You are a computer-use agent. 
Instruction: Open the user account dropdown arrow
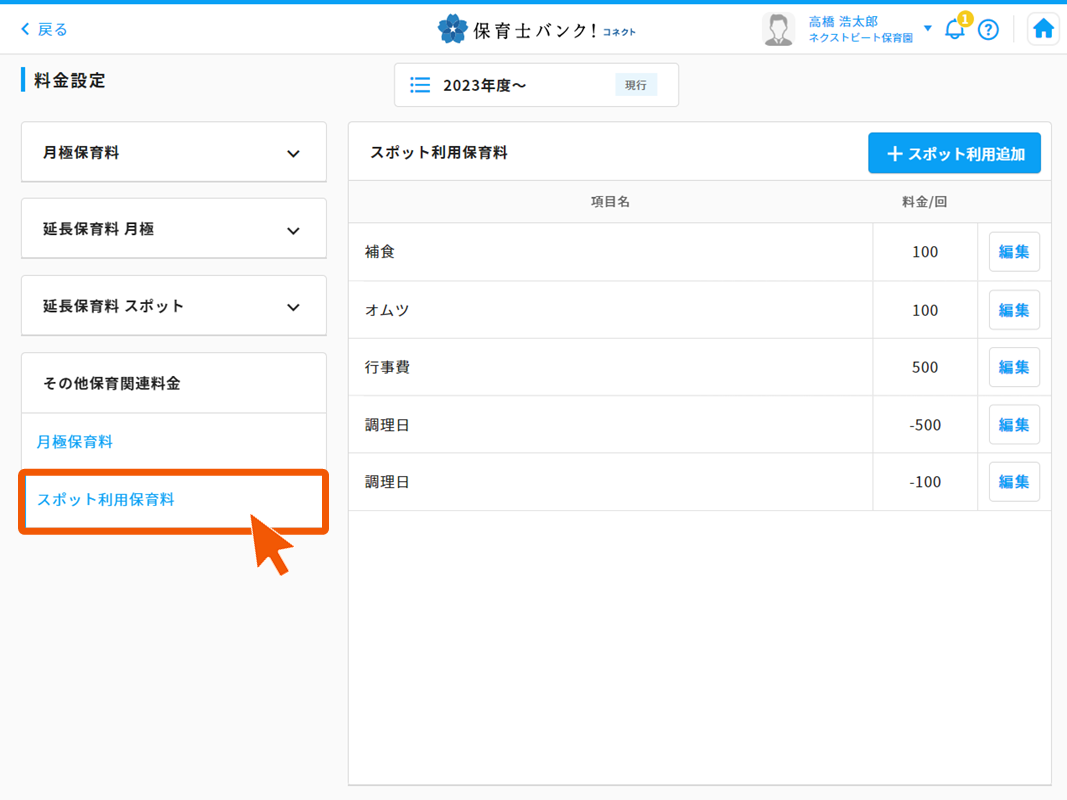(928, 28)
